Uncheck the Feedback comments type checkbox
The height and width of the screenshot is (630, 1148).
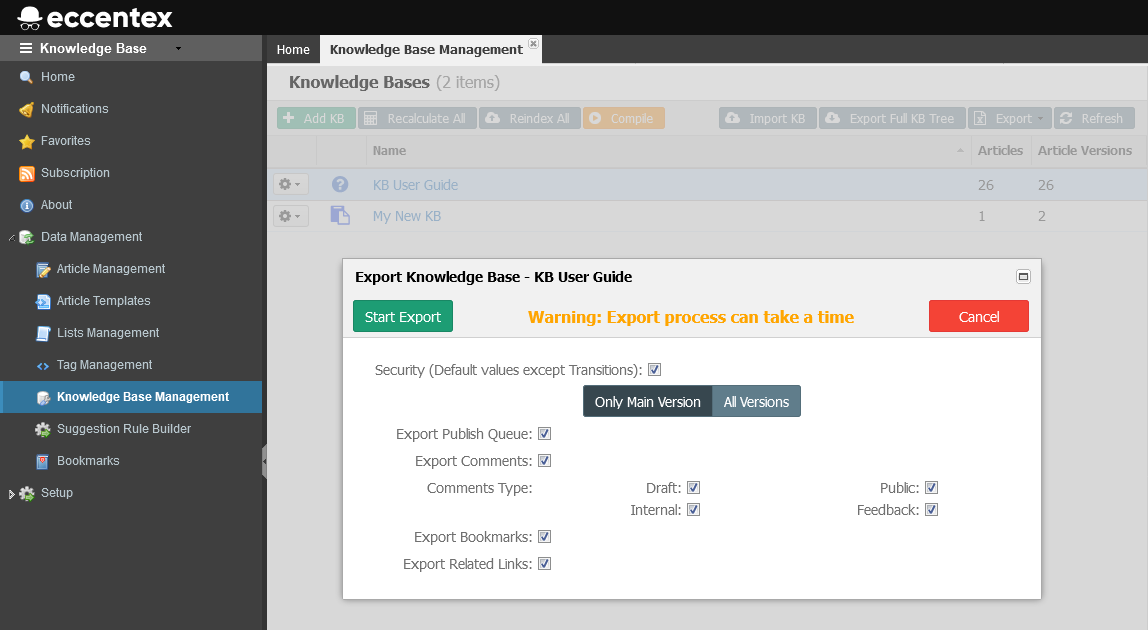coord(931,510)
